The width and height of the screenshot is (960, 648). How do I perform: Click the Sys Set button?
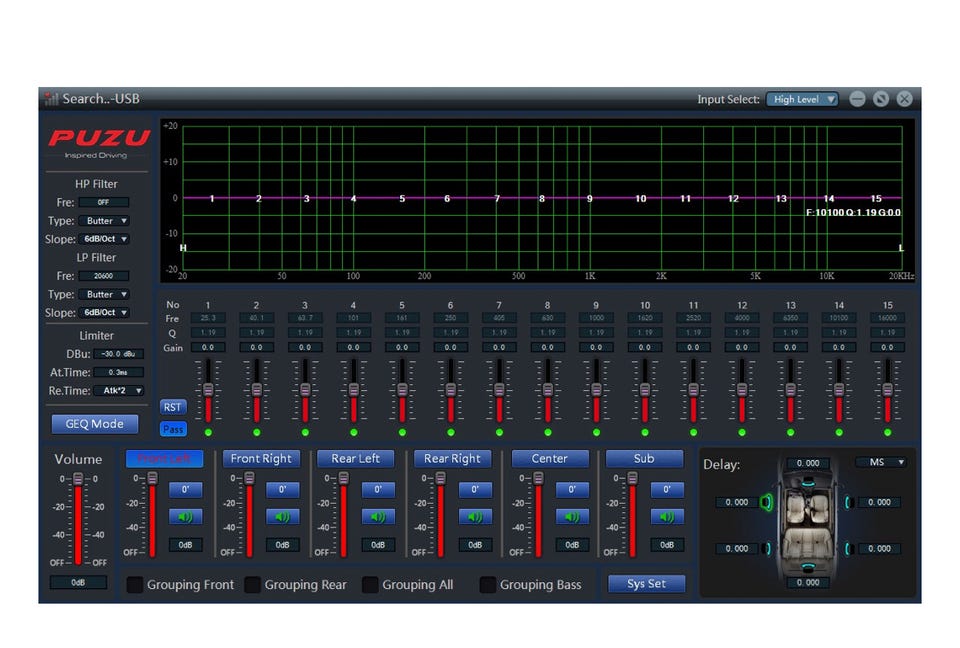coord(647,584)
